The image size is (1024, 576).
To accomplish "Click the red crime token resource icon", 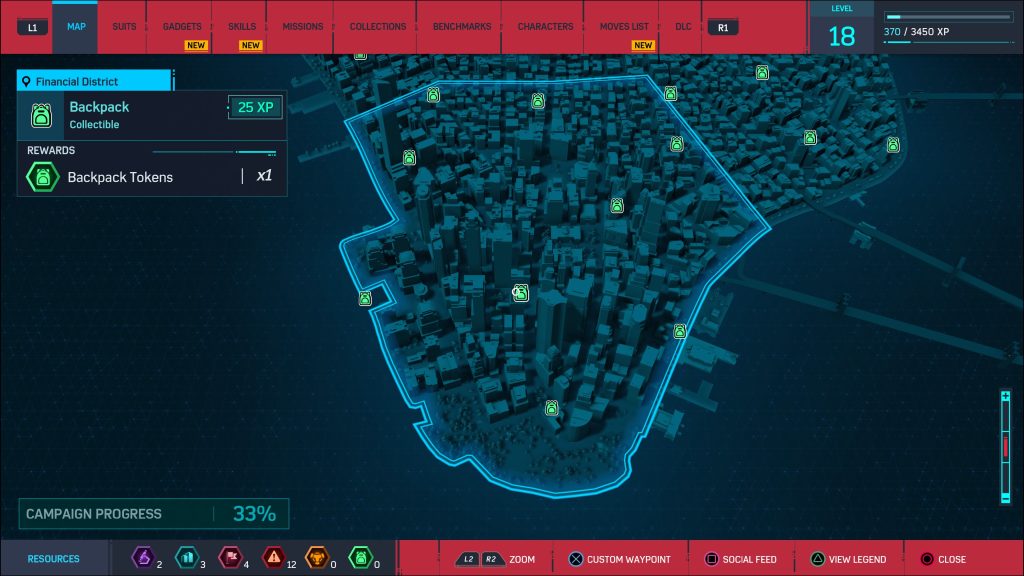I will coord(274,558).
